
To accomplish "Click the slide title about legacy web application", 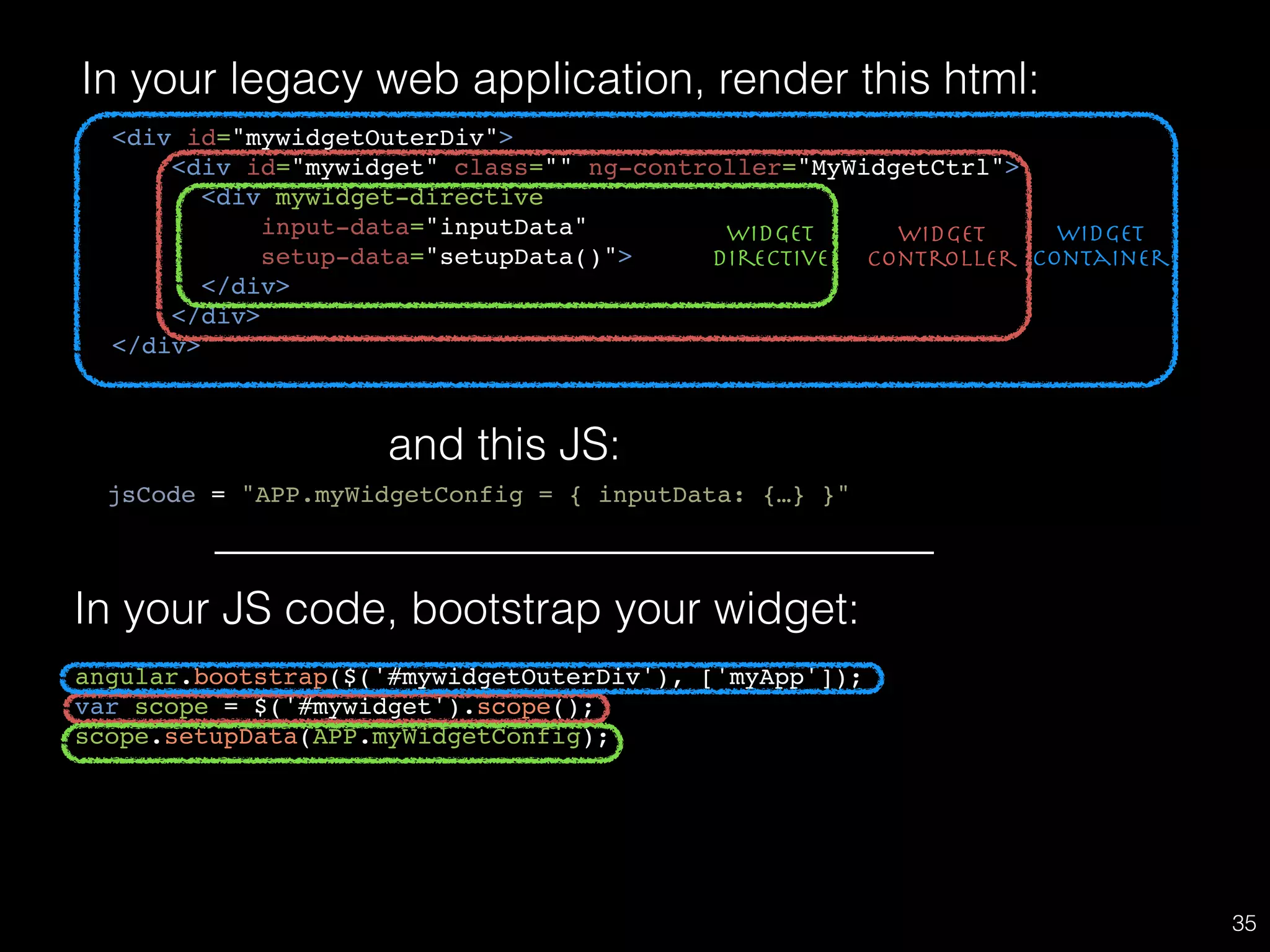I will click(559, 79).
